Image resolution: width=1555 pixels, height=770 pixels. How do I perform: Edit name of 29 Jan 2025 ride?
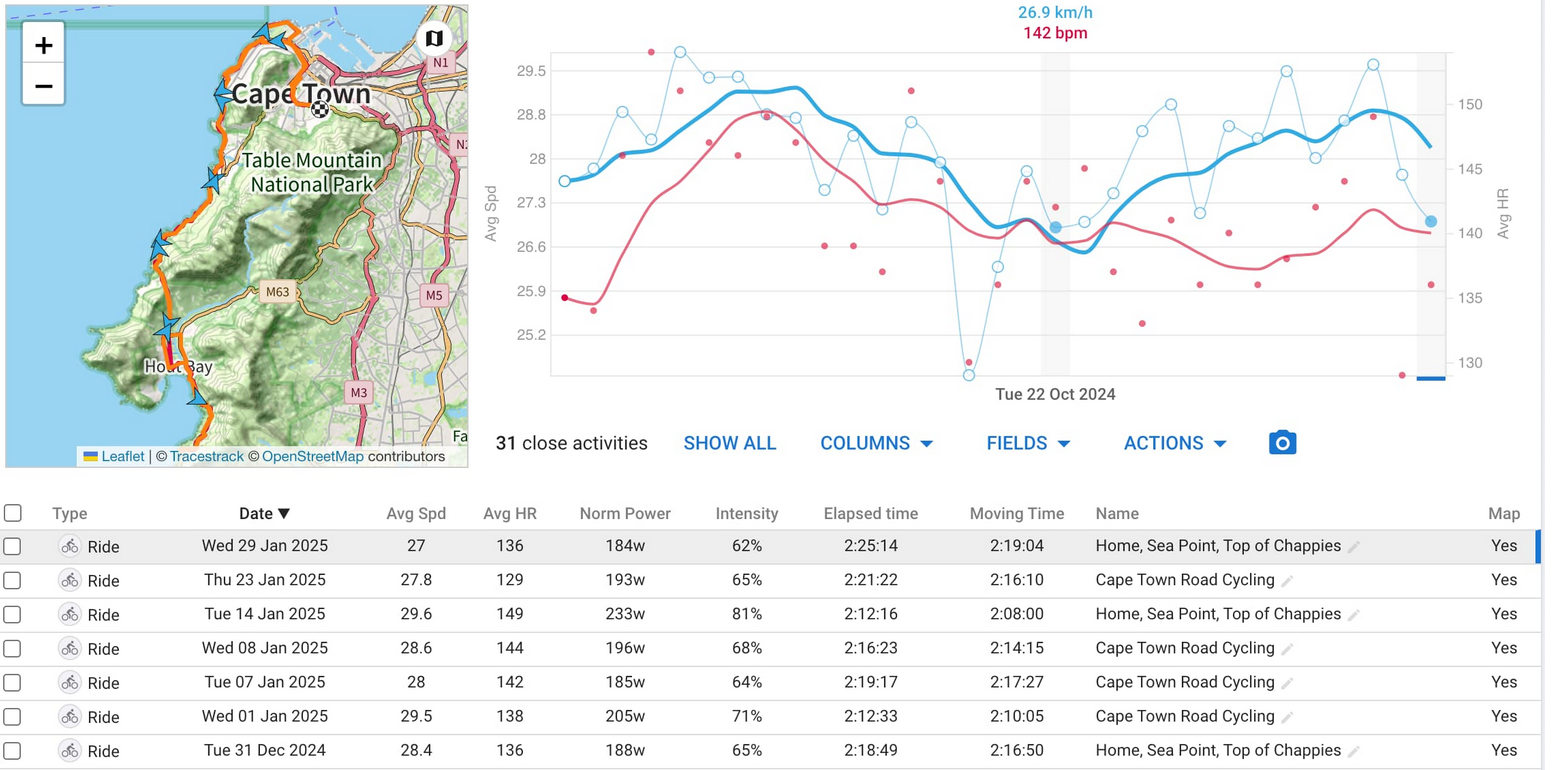coord(1354,547)
